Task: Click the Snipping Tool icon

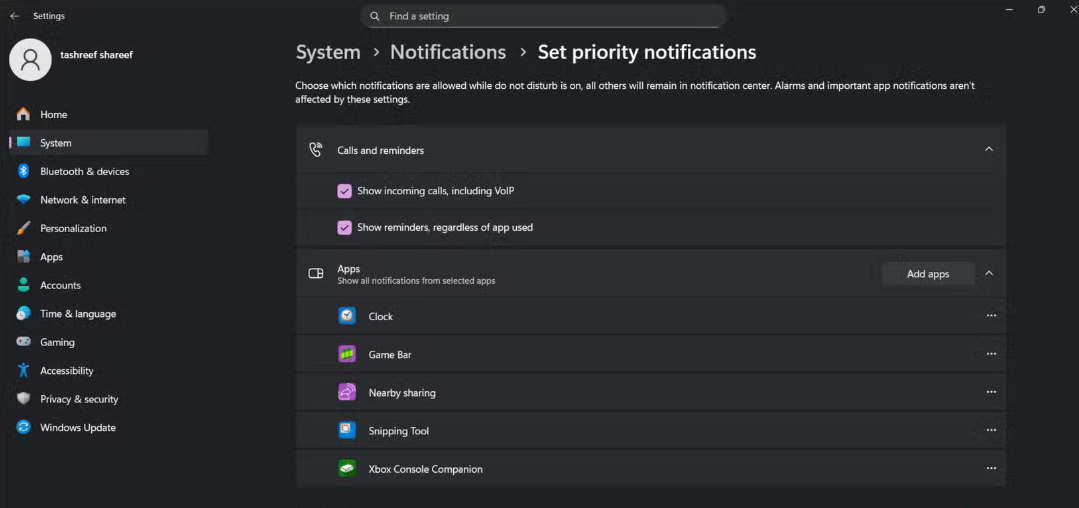Action: click(347, 431)
